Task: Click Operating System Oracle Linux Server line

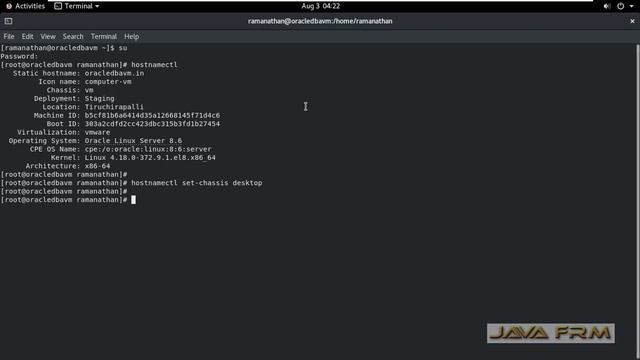Action: click(96, 141)
